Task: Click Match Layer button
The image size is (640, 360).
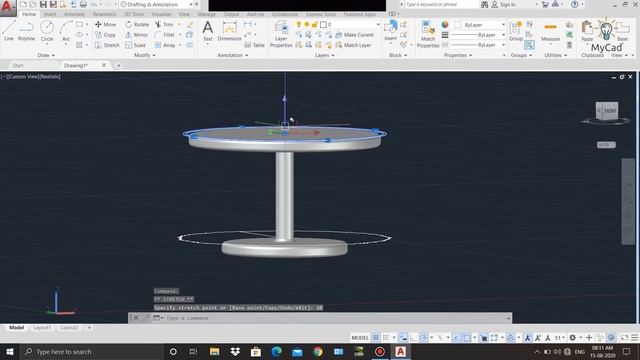Action: pos(353,45)
